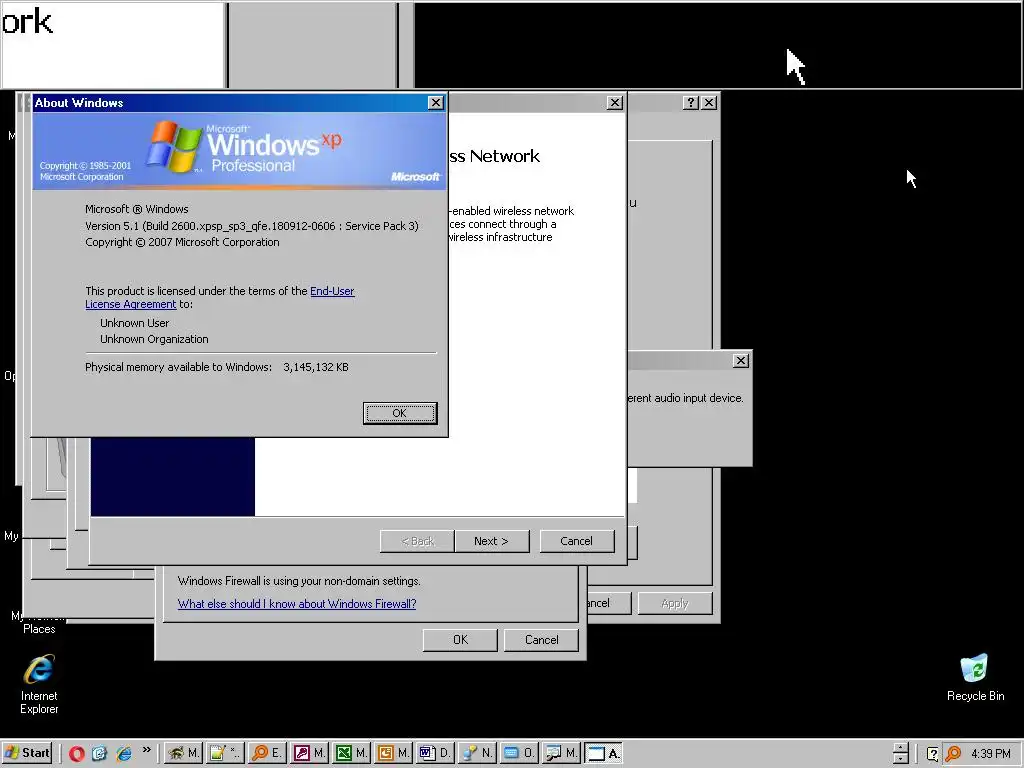Click the blue swirl Quick Launch icon
The width and height of the screenshot is (1024, 768).
(99, 753)
